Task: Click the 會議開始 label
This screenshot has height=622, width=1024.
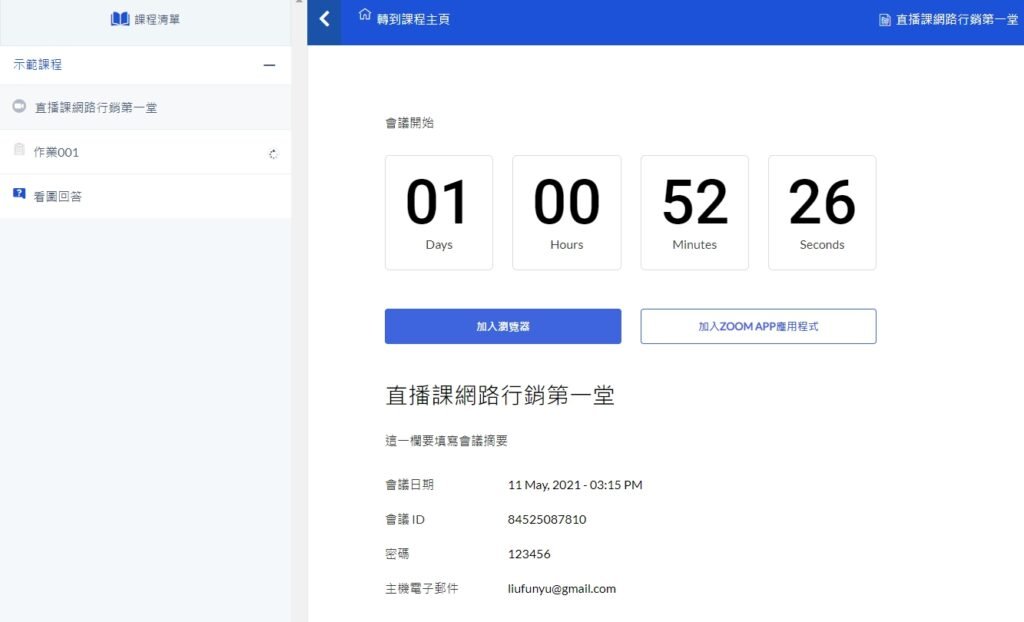Action: click(x=409, y=123)
